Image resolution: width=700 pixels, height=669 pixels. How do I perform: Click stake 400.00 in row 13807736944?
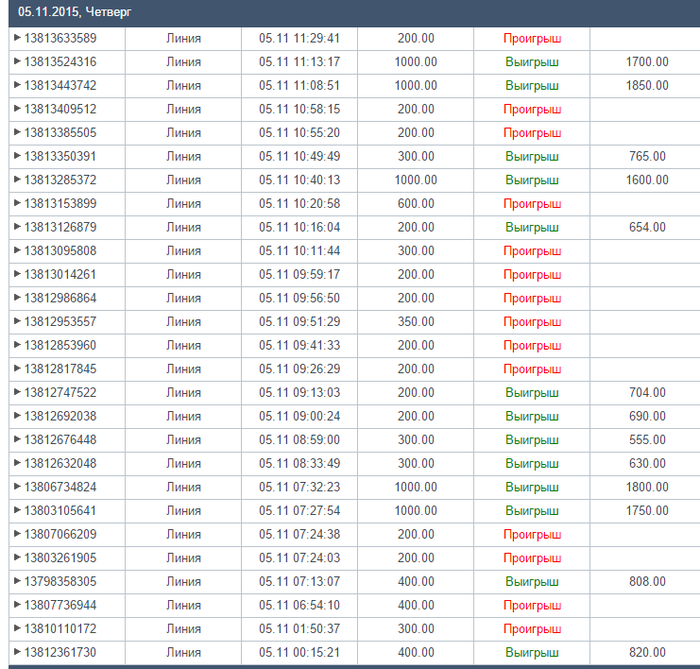pyautogui.click(x=416, y=606)
